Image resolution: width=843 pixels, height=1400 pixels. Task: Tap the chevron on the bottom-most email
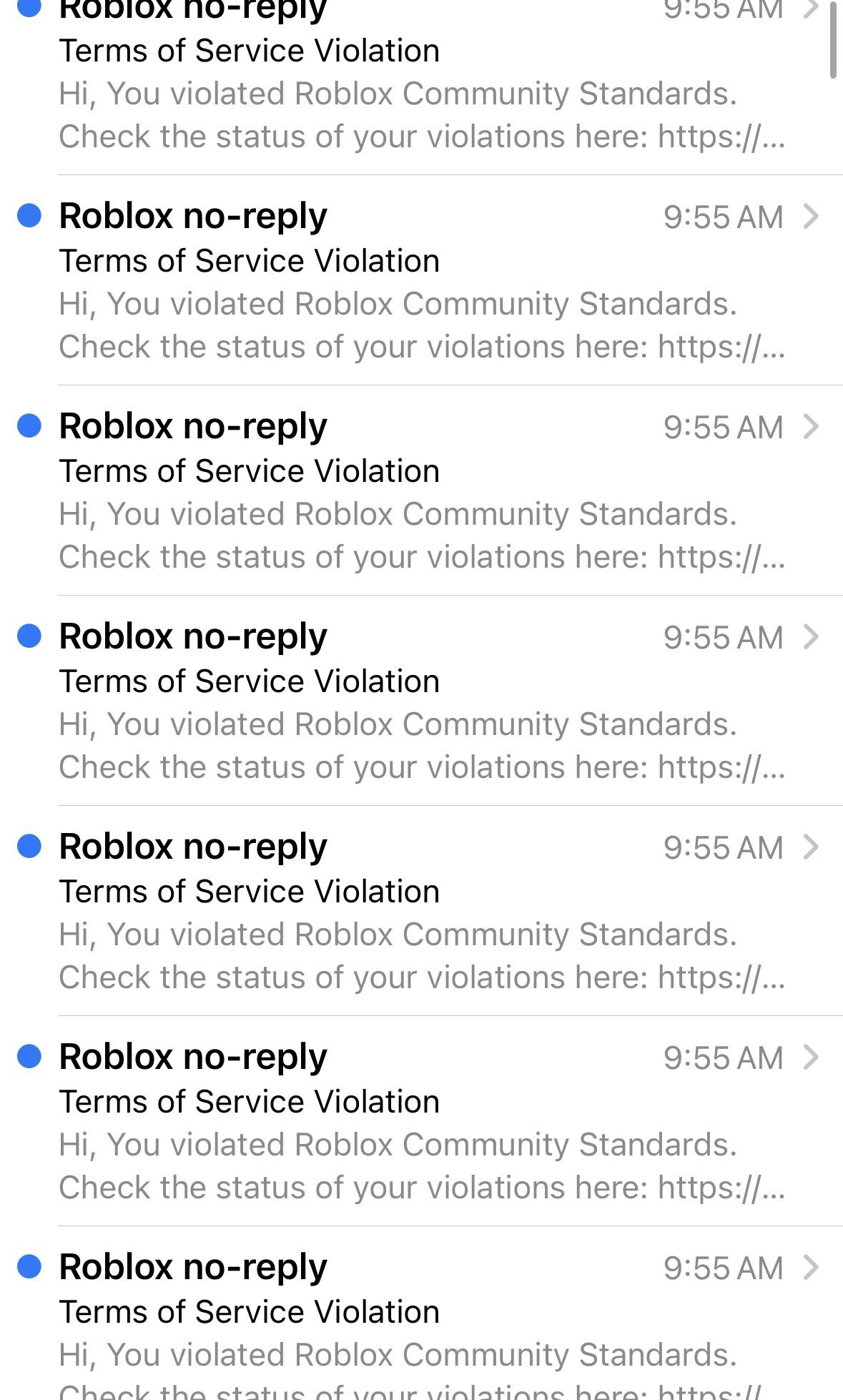(x=810, y=1267)
